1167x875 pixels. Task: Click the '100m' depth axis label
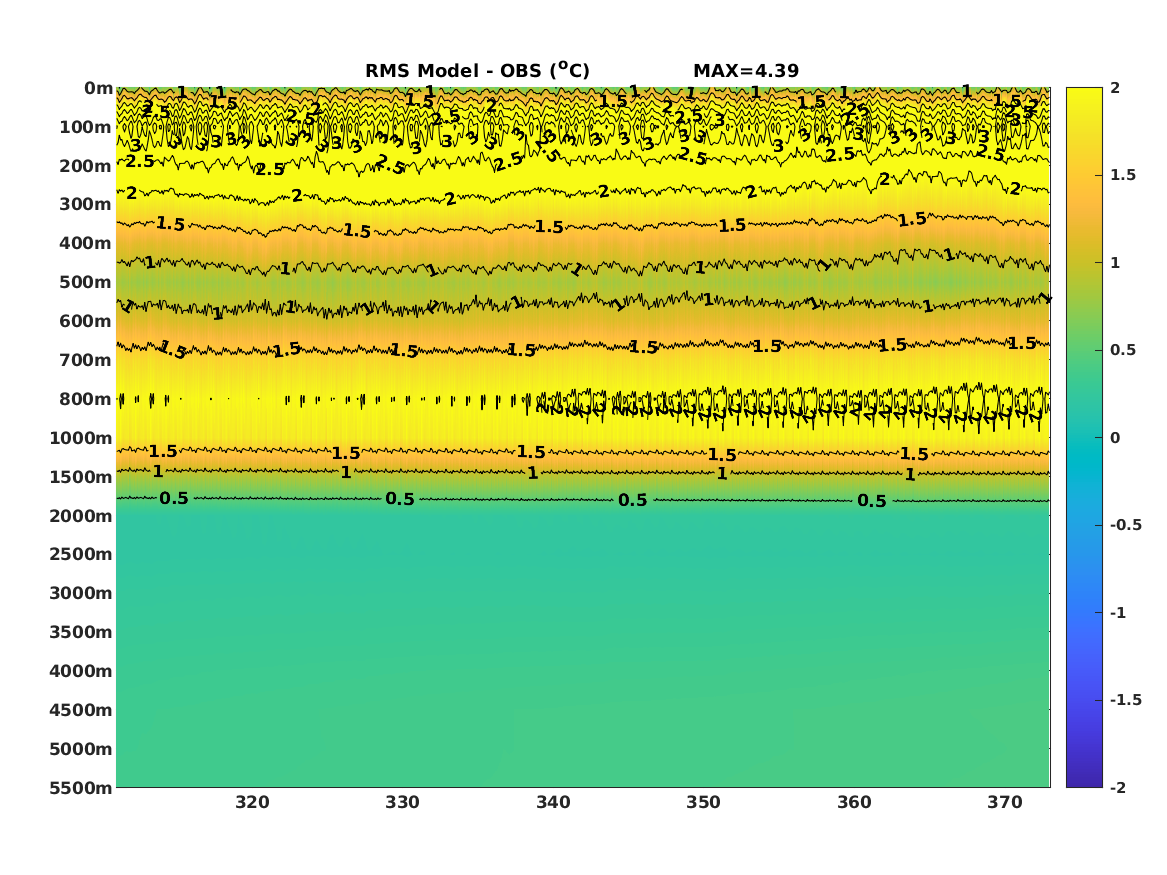click(x=86, y=127)
